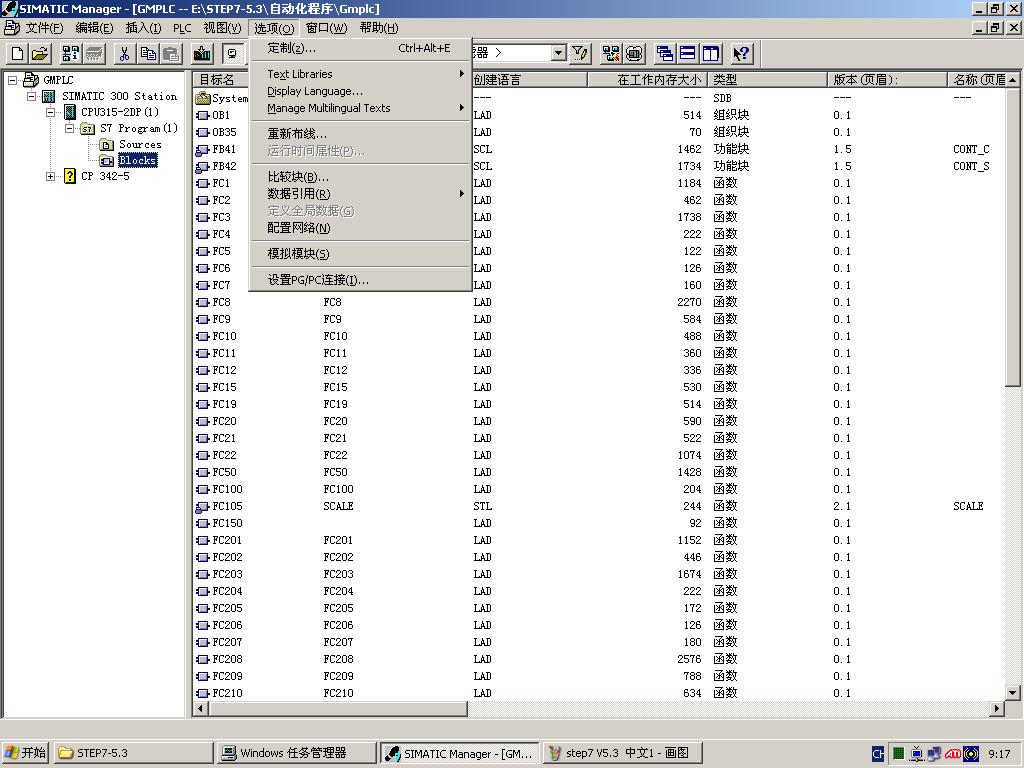Click the Copy toolbar icon
Screen dimensions: 1024x768
148,54
